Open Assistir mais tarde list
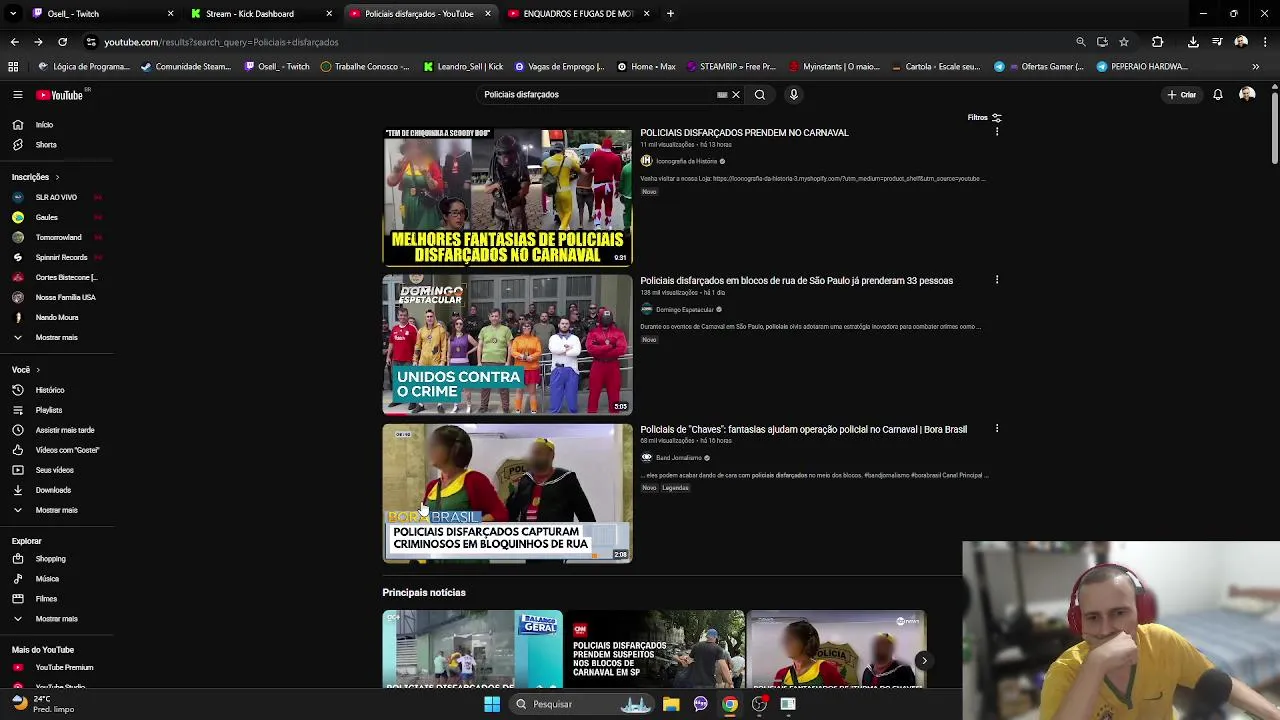Screen dimensions: 1280x720 65,430
